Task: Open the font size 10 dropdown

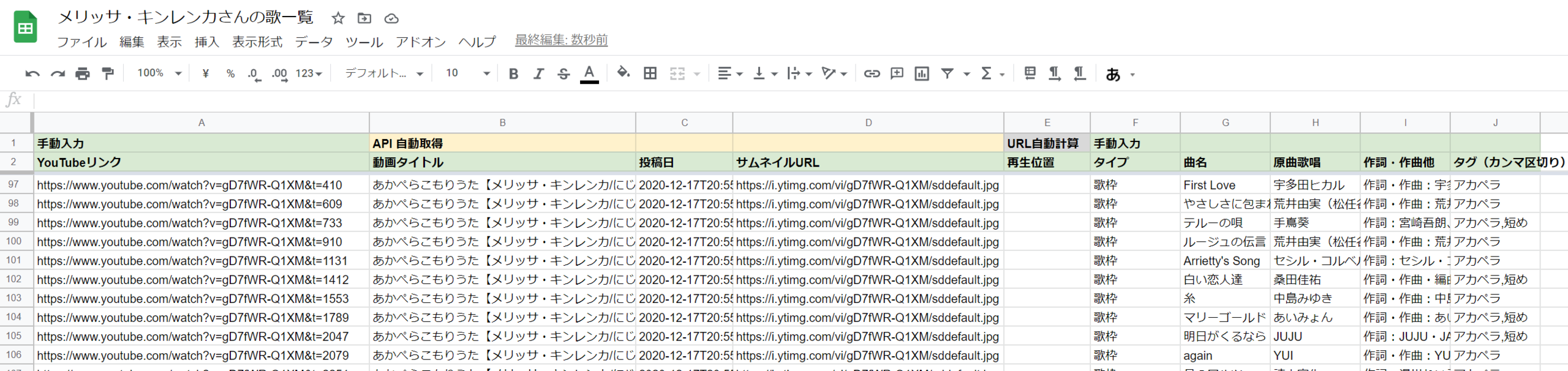Action: (x=467, y=73)
